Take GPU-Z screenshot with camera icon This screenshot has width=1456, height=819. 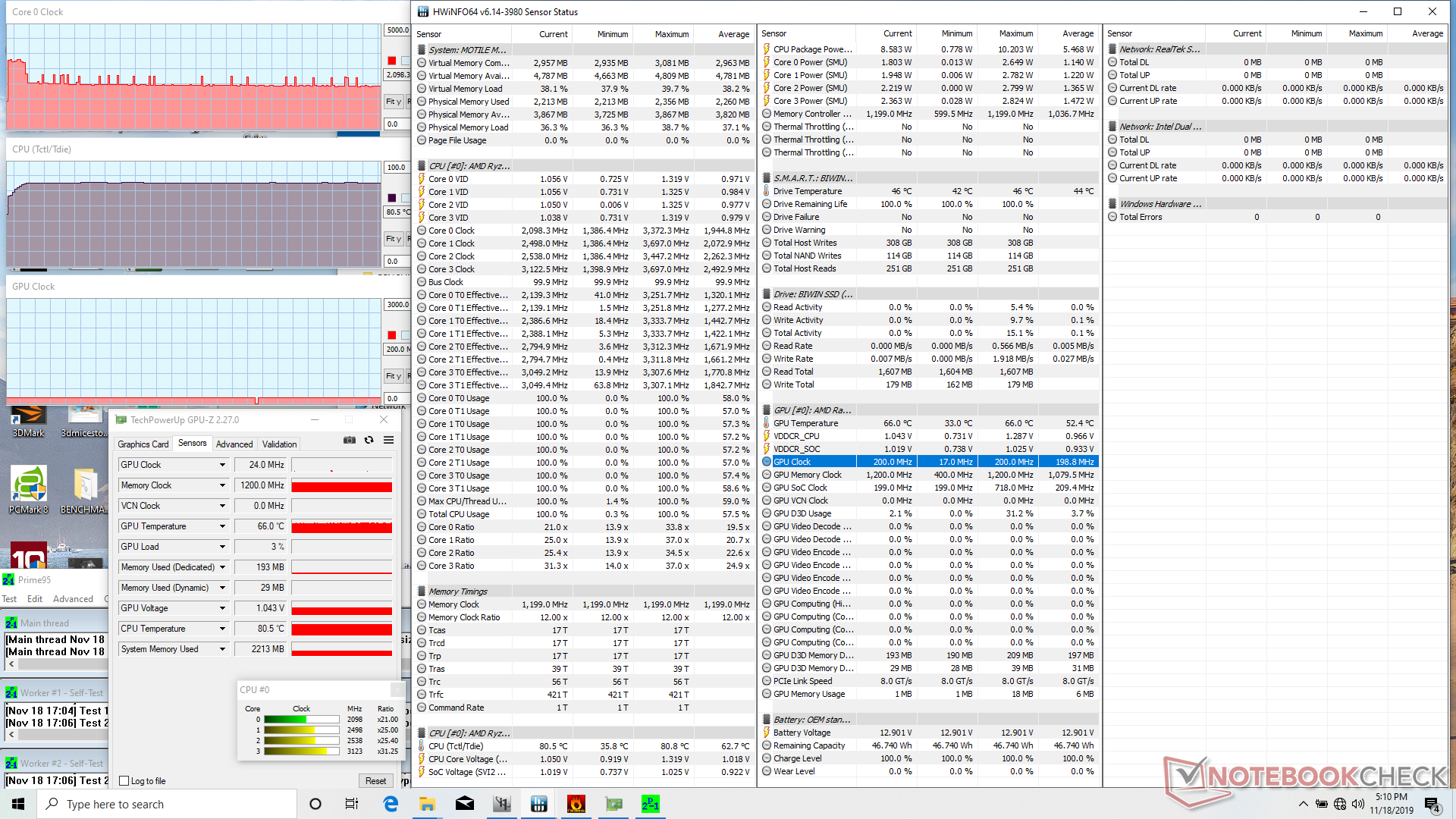click(349, 440)
